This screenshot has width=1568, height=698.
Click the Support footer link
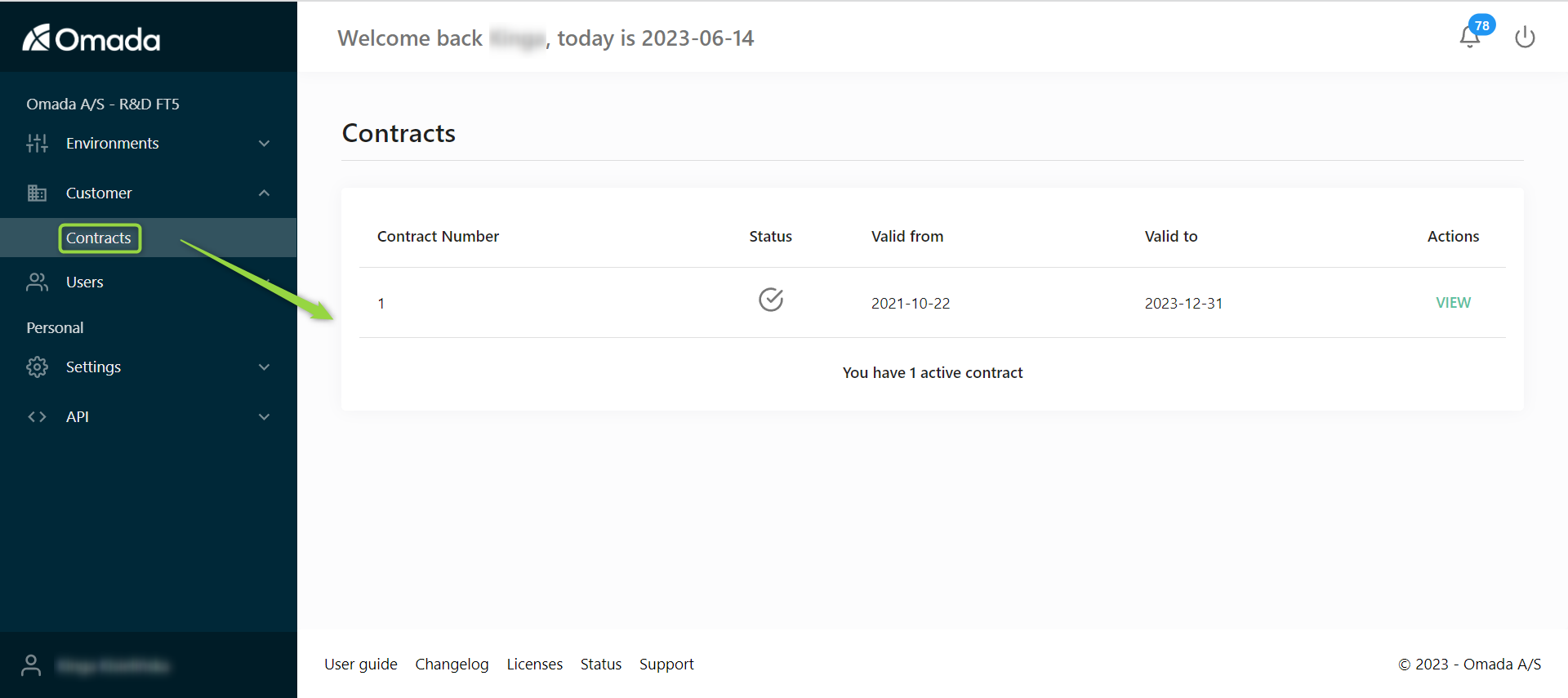[x=666, y=665]
